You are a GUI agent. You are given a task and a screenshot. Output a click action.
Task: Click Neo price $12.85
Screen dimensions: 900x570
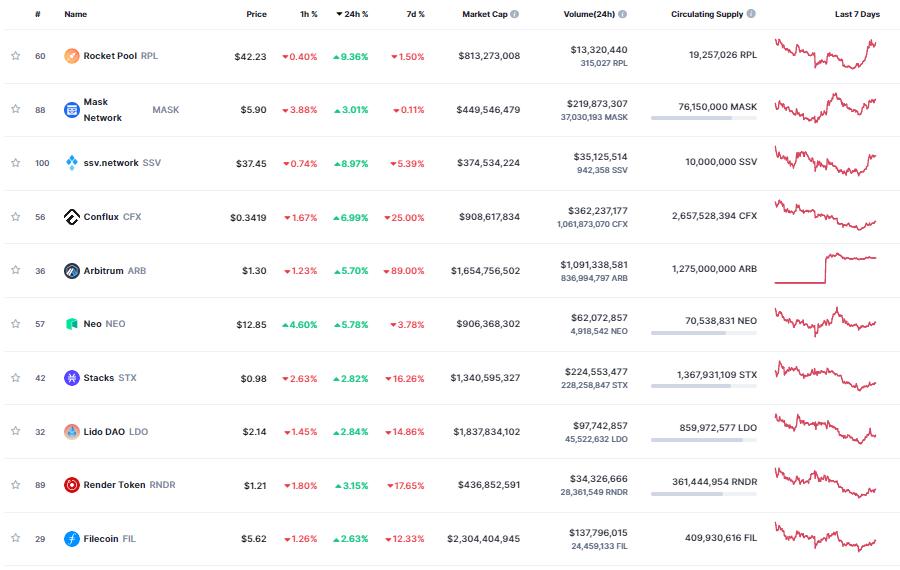tap(251, 325)
